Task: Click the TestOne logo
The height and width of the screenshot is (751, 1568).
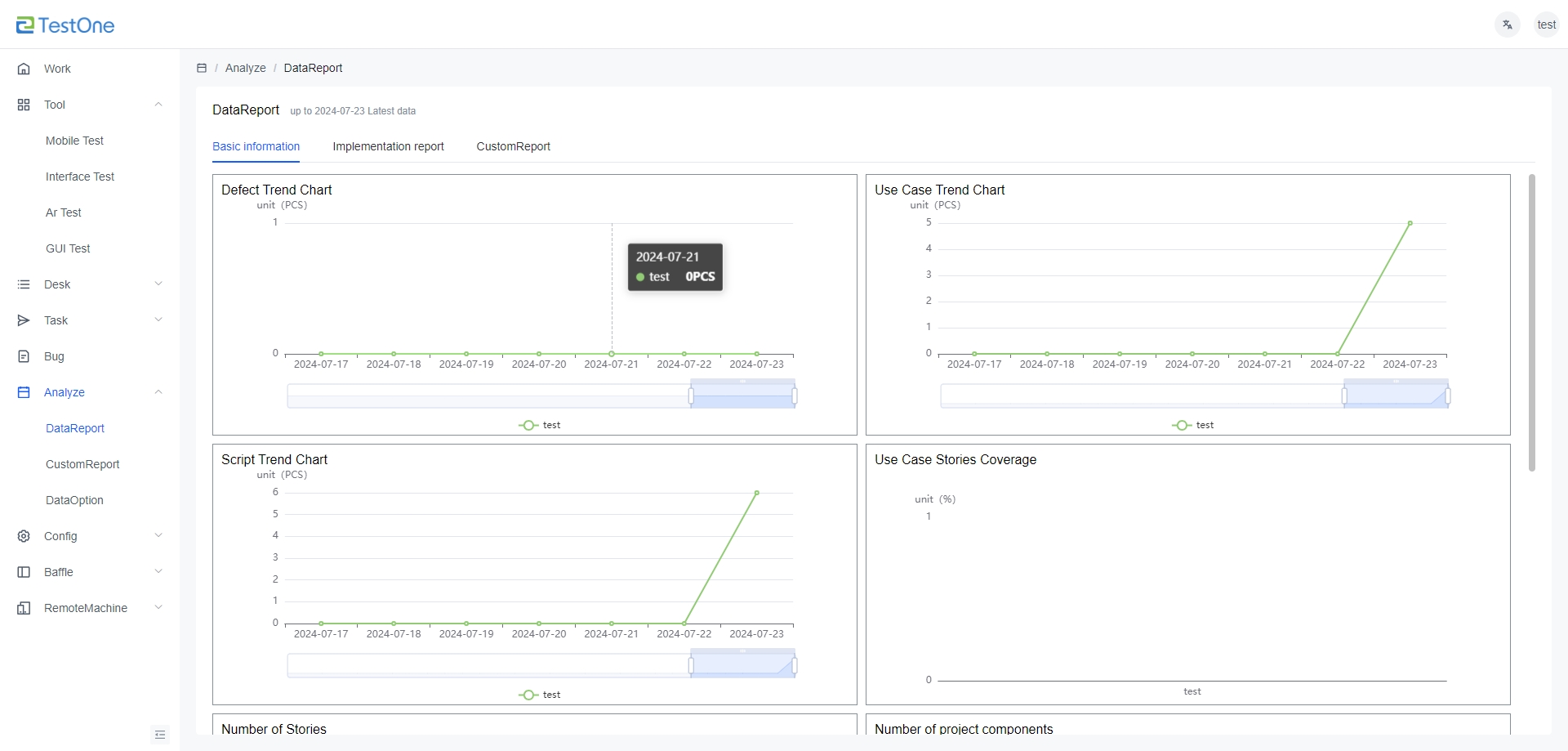Action: (x=65, y=25)
